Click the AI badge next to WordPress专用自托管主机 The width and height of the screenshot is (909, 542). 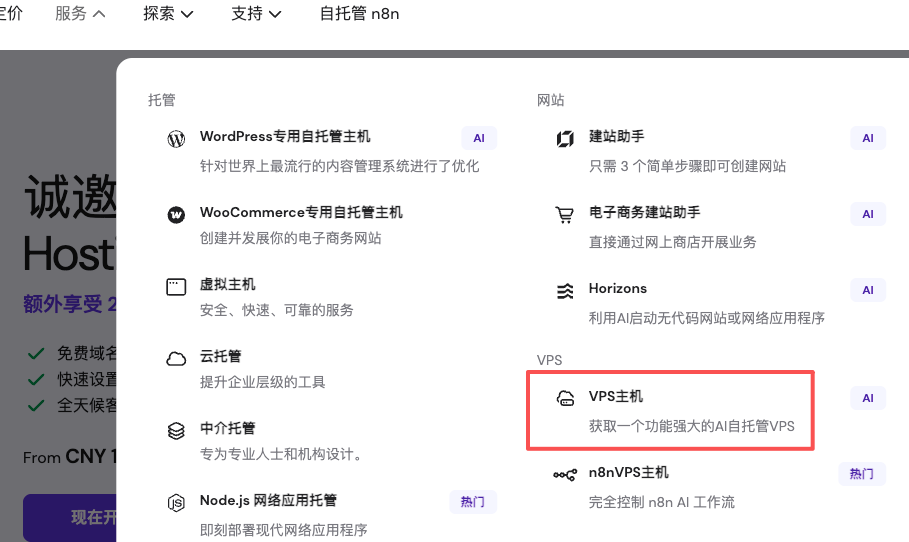coord(479,138)
